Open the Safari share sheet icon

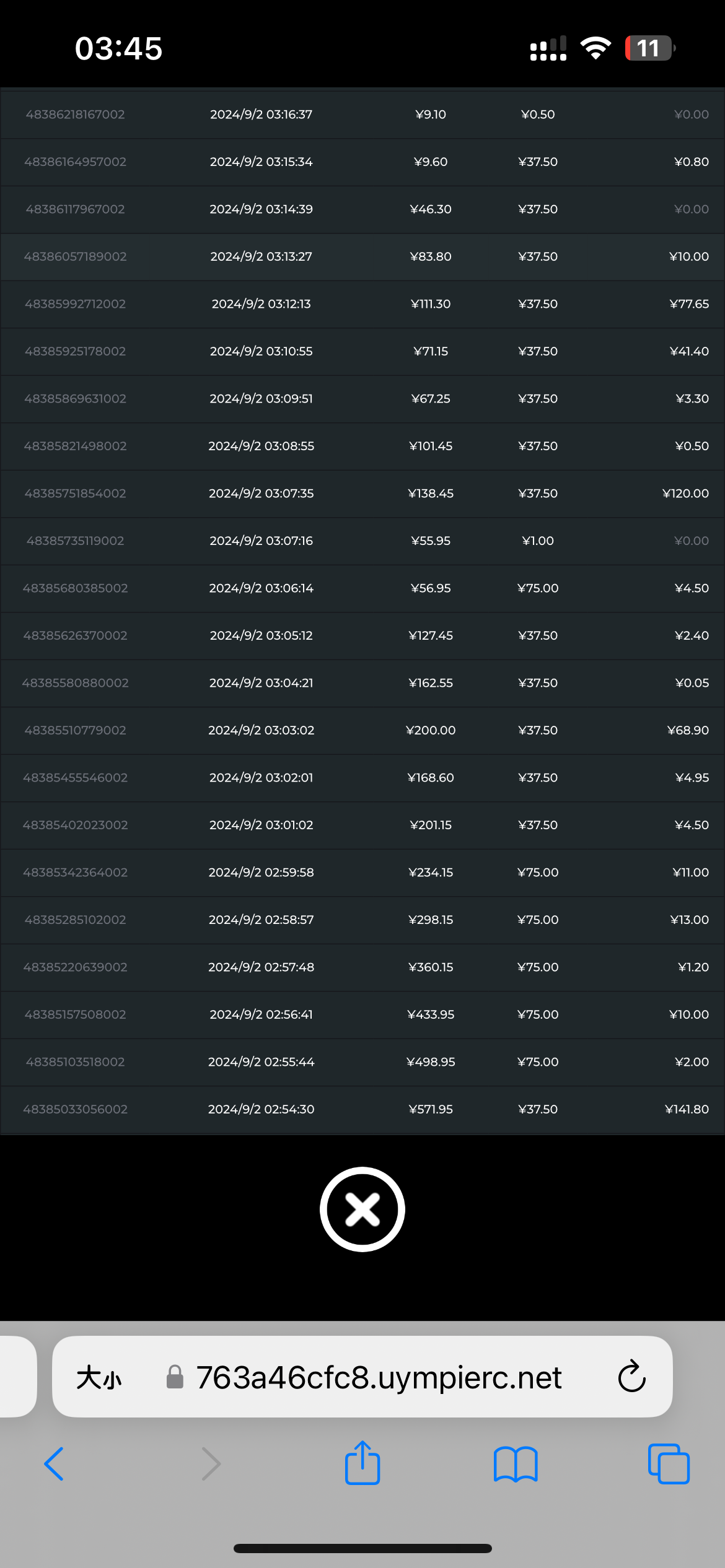(362, 1463)
